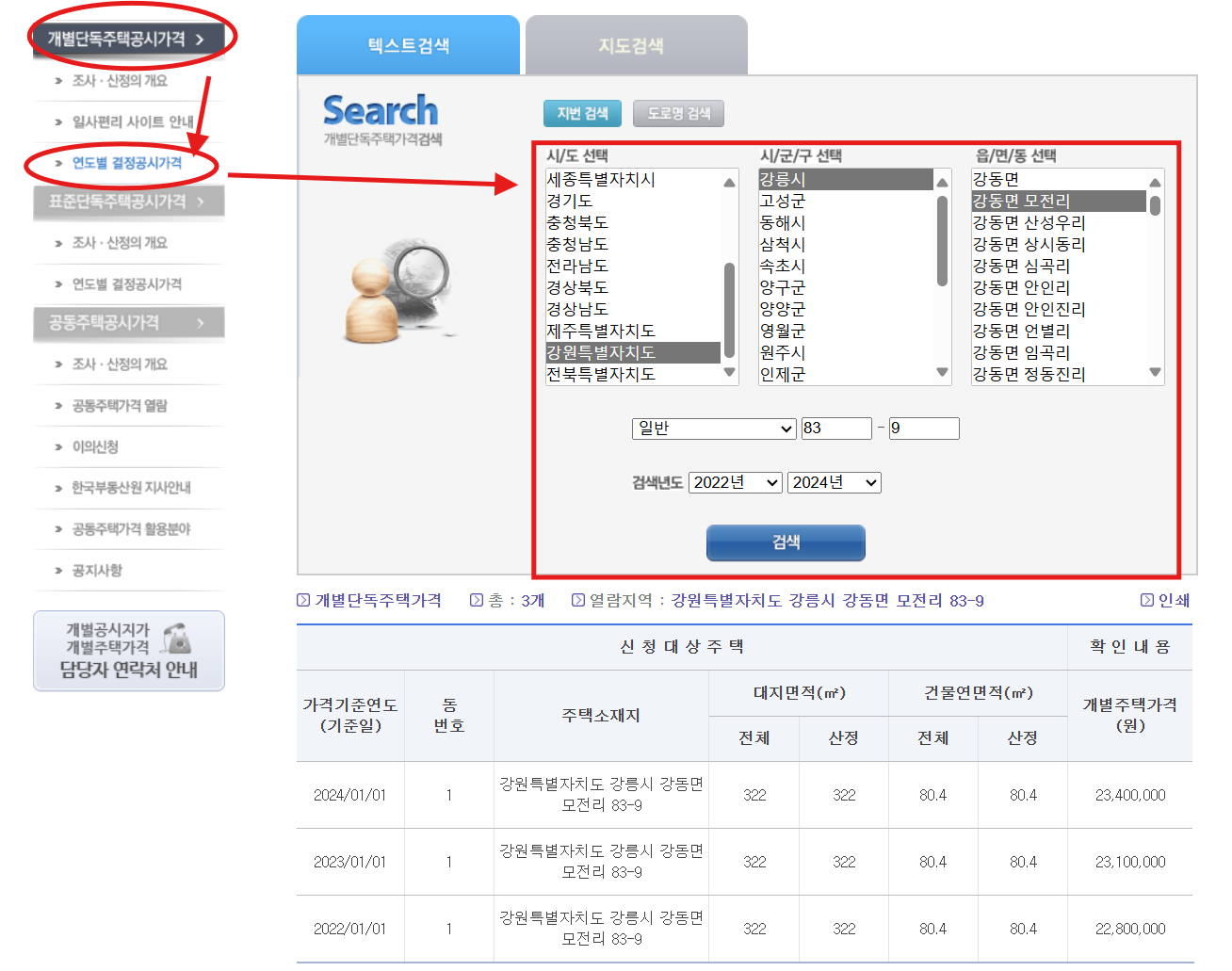Image resolution: width=1232 pixels, height=971 pixels.
Task: Open 공동주택가격 열람 link
Action: point(120,405)
